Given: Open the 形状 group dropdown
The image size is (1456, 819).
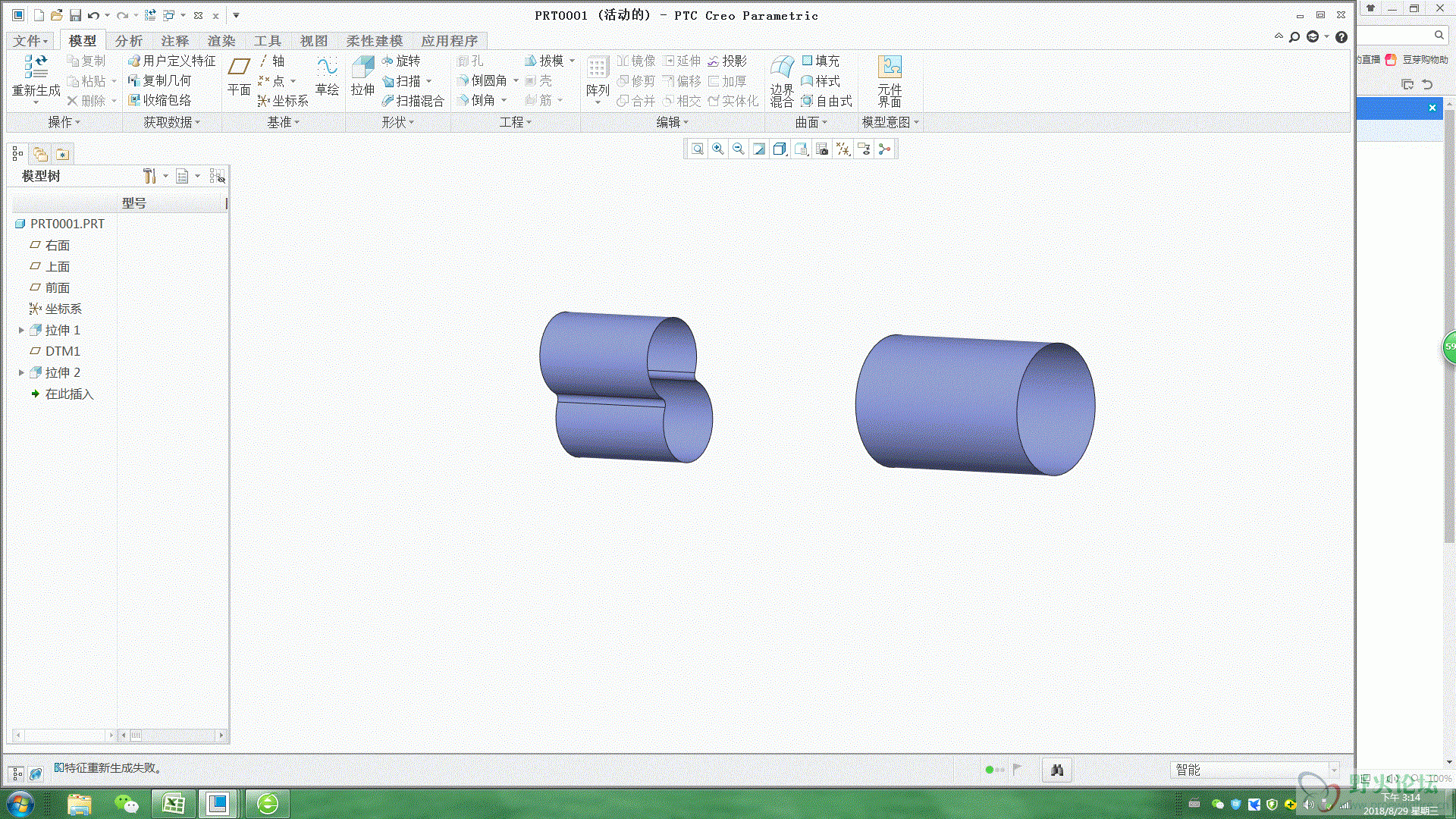Looking at the screenshot, I should [x=397, y=122].
